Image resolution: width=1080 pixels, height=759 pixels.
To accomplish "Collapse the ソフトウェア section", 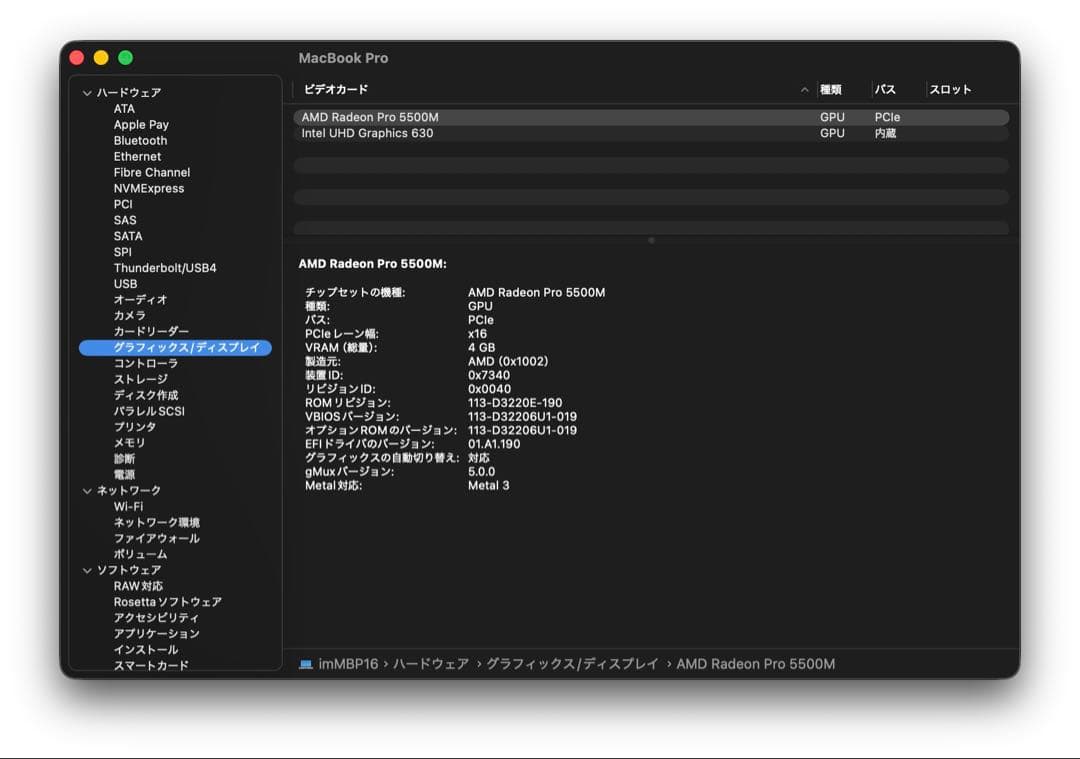I will (88, 570).
